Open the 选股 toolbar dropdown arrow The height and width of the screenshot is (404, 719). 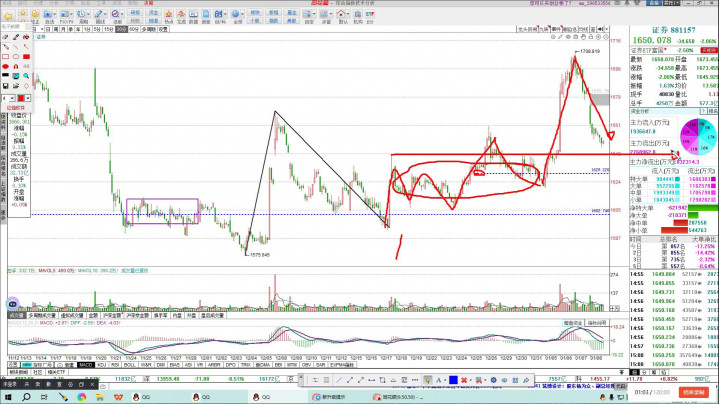pyautogui.click(x=122, y=14)
